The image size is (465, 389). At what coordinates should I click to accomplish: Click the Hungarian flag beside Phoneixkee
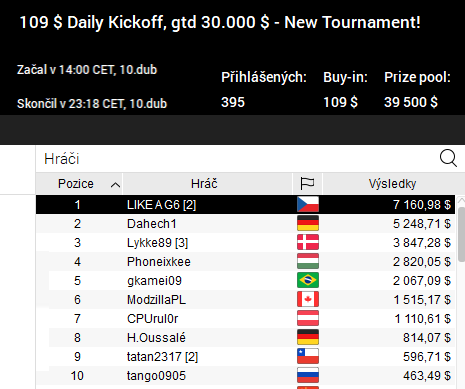(308, 261)
